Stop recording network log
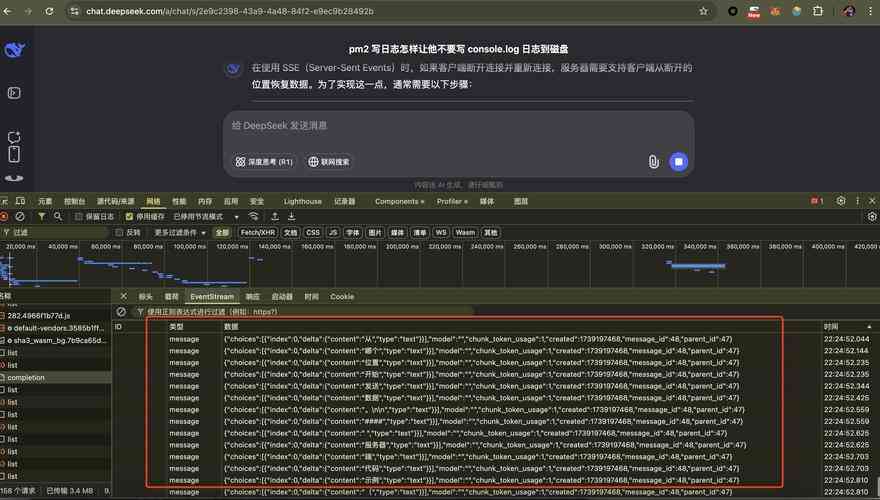The width and height of the screenshot is (880, 500). (4, 216)
